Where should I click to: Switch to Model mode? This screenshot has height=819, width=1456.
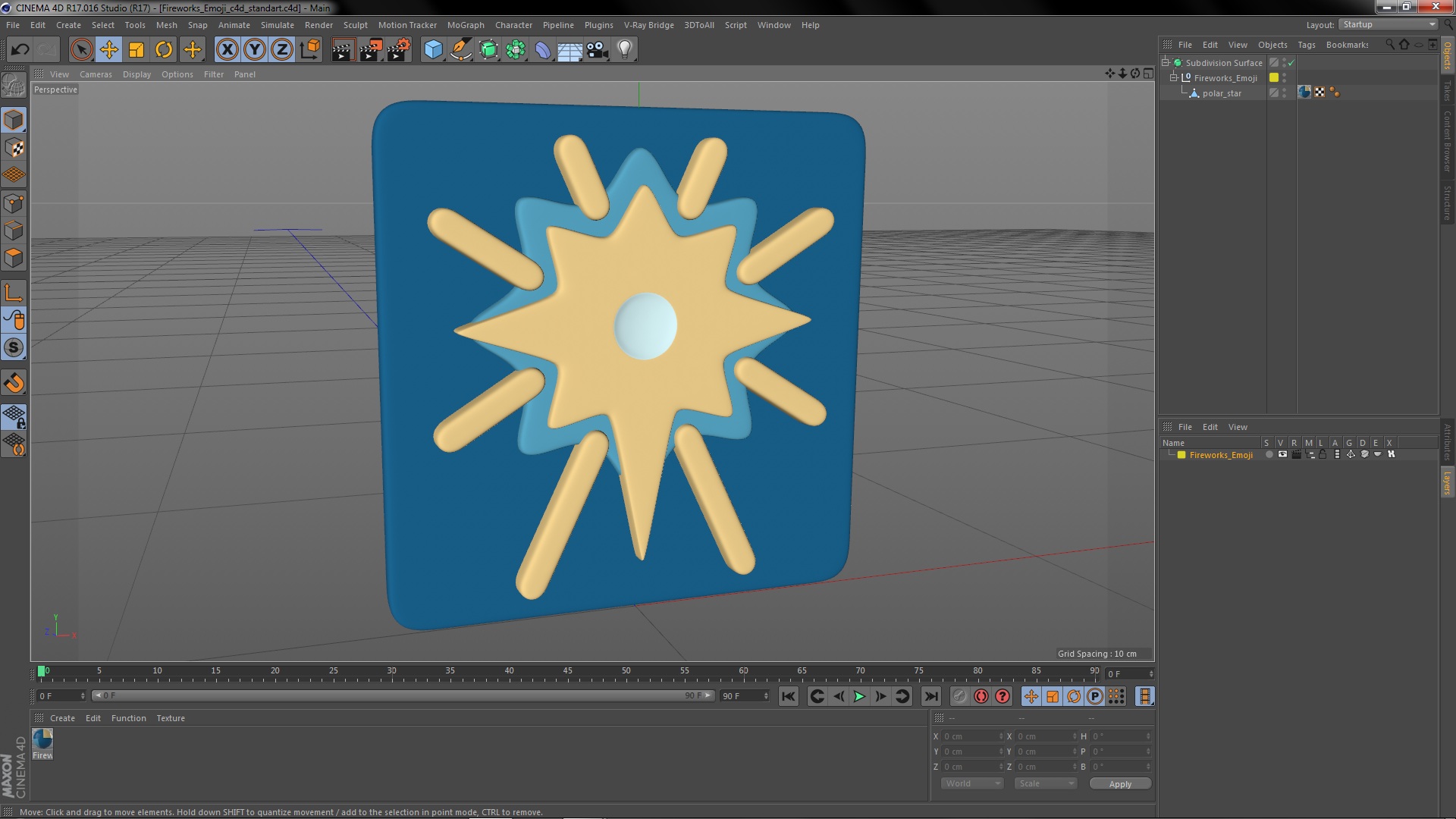tap(14, 120)
